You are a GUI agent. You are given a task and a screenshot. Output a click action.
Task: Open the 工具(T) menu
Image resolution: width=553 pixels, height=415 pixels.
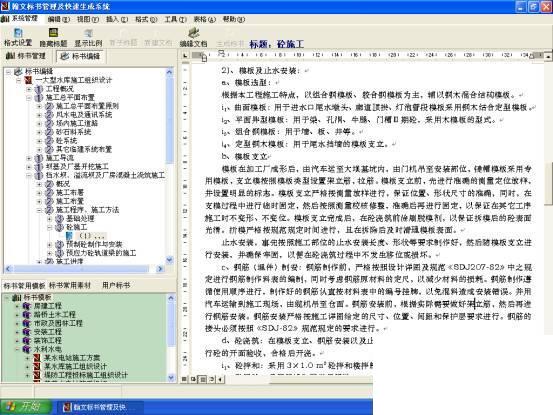(175, 19)
